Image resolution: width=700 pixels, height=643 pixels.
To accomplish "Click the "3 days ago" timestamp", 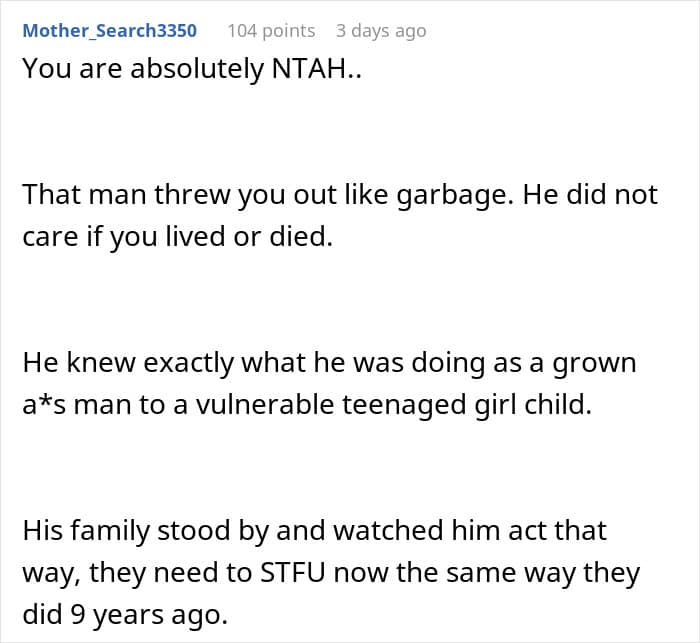I will pos(381,30).
